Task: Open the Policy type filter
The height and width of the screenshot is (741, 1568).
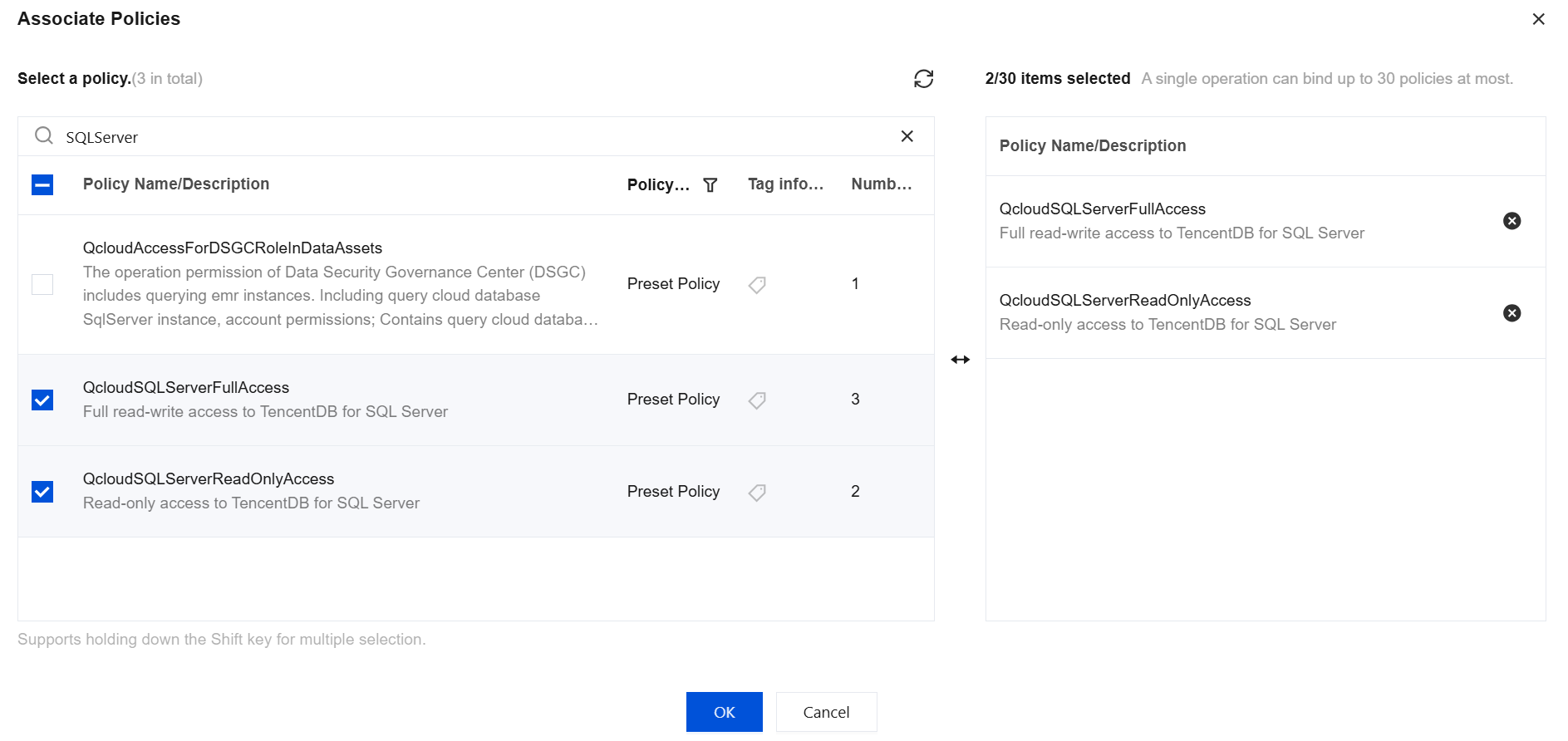Action: click(710, 185)
